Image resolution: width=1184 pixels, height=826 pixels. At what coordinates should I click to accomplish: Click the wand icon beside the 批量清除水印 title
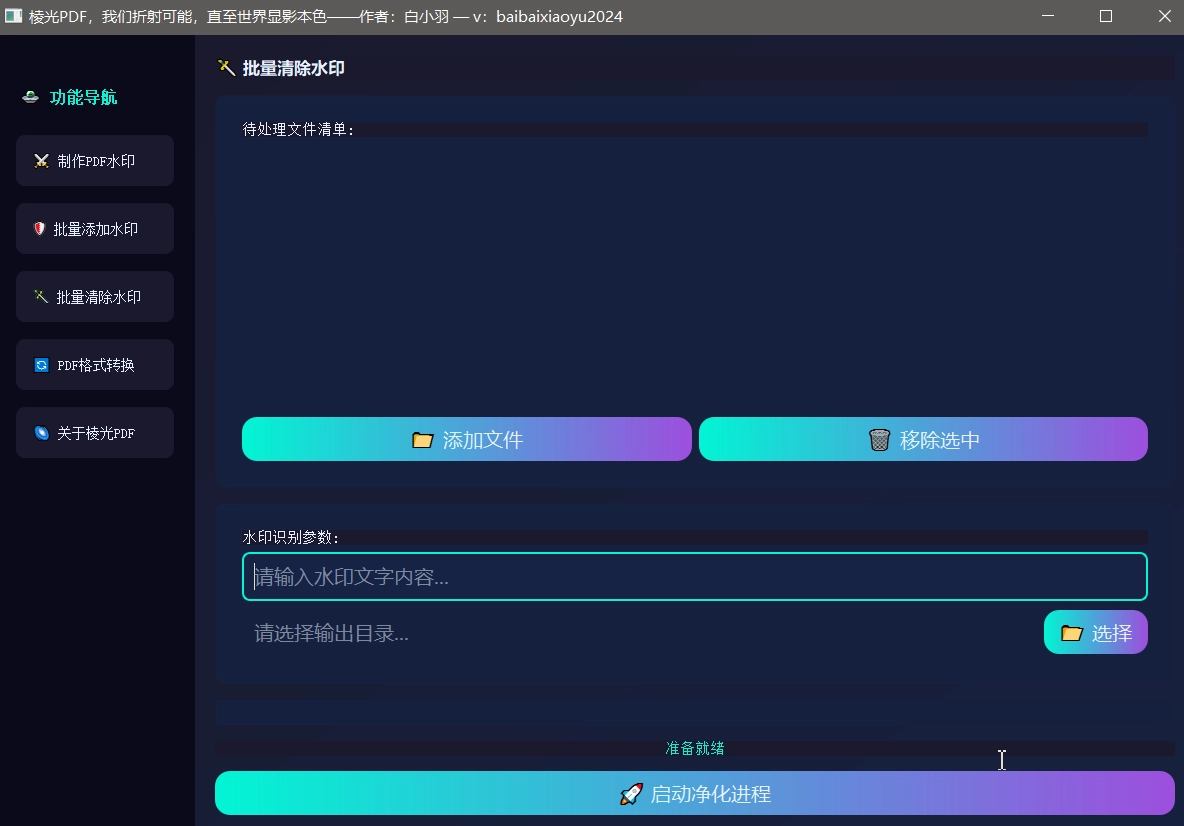click(x=226, y=68)
